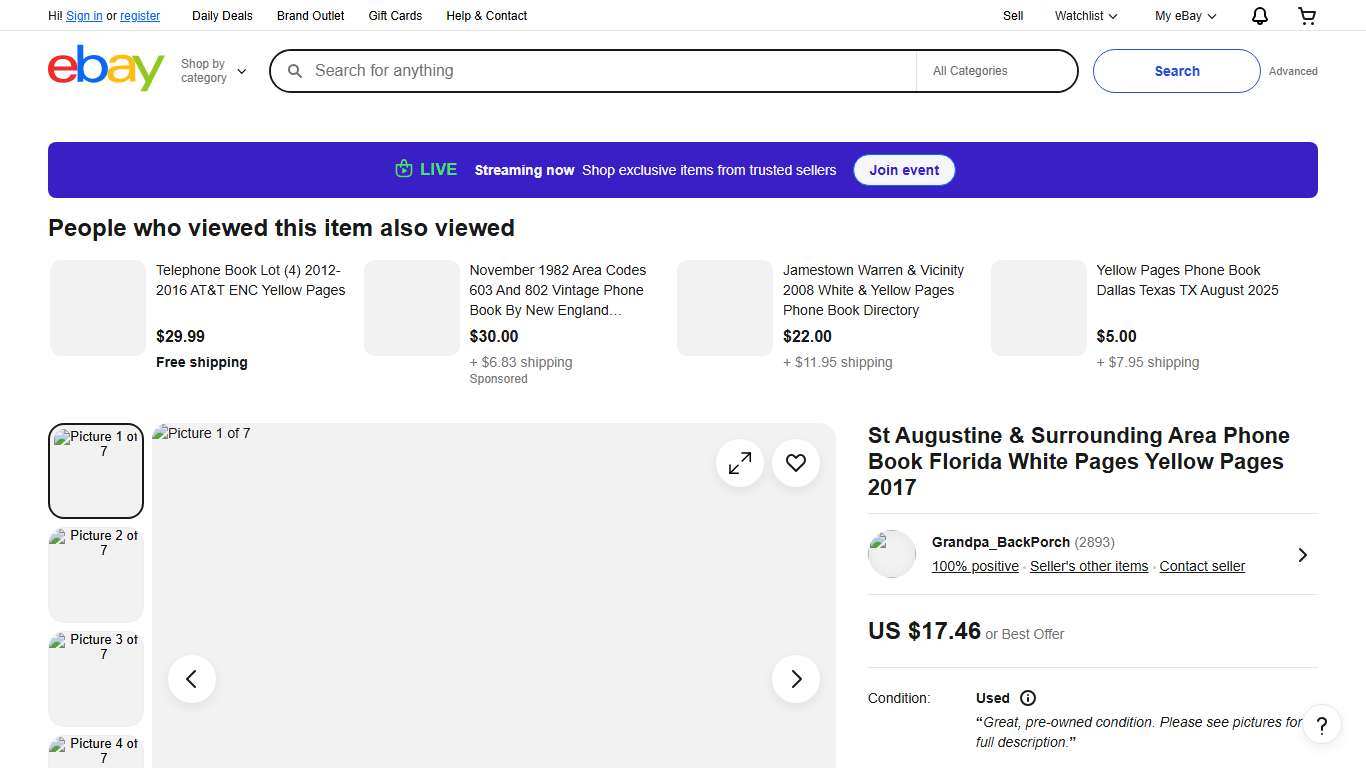Viewport: 1366px width, 768px height.
Task: Expand the image to full-screen view
Action: pyautogui.click(x=740, y=463)
